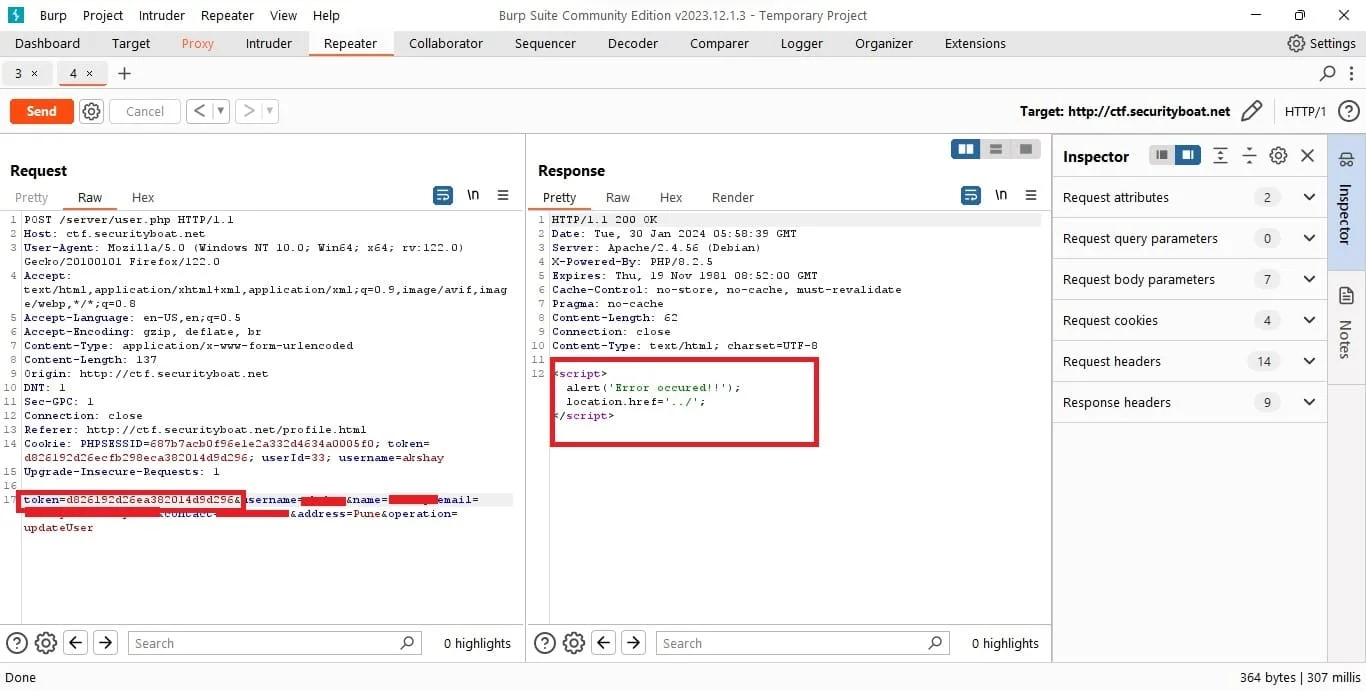Open Settings in the top right corner
The width and height of the screenshot is (1366, 691).
[1321, 43]
